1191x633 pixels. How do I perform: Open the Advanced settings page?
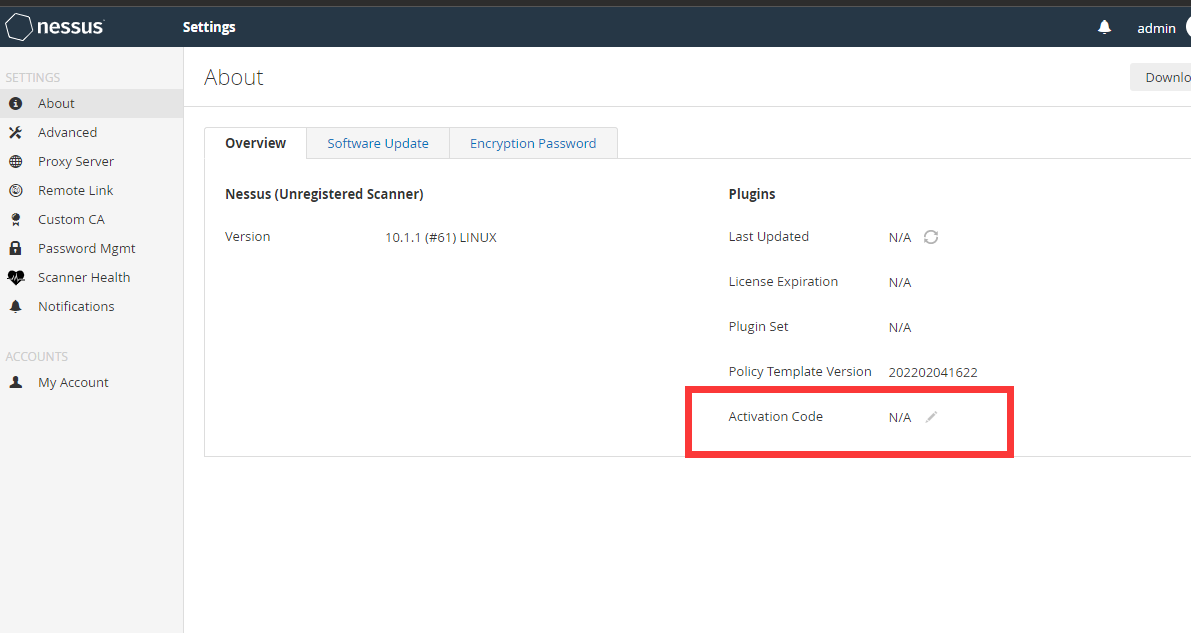[91, 132]
